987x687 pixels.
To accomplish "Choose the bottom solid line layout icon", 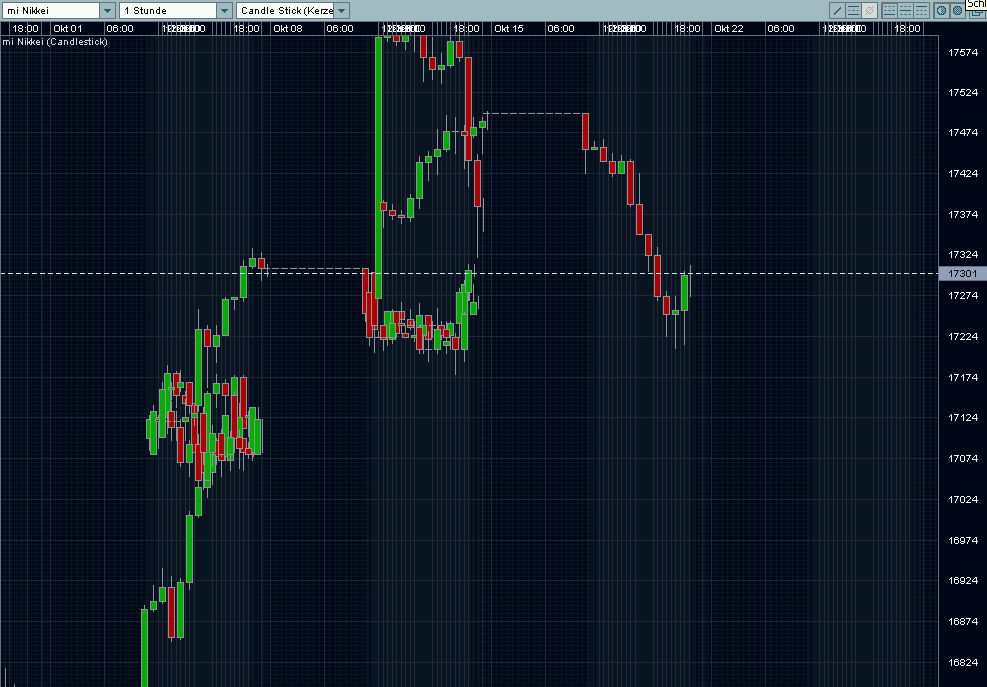I will coord(889,11).
